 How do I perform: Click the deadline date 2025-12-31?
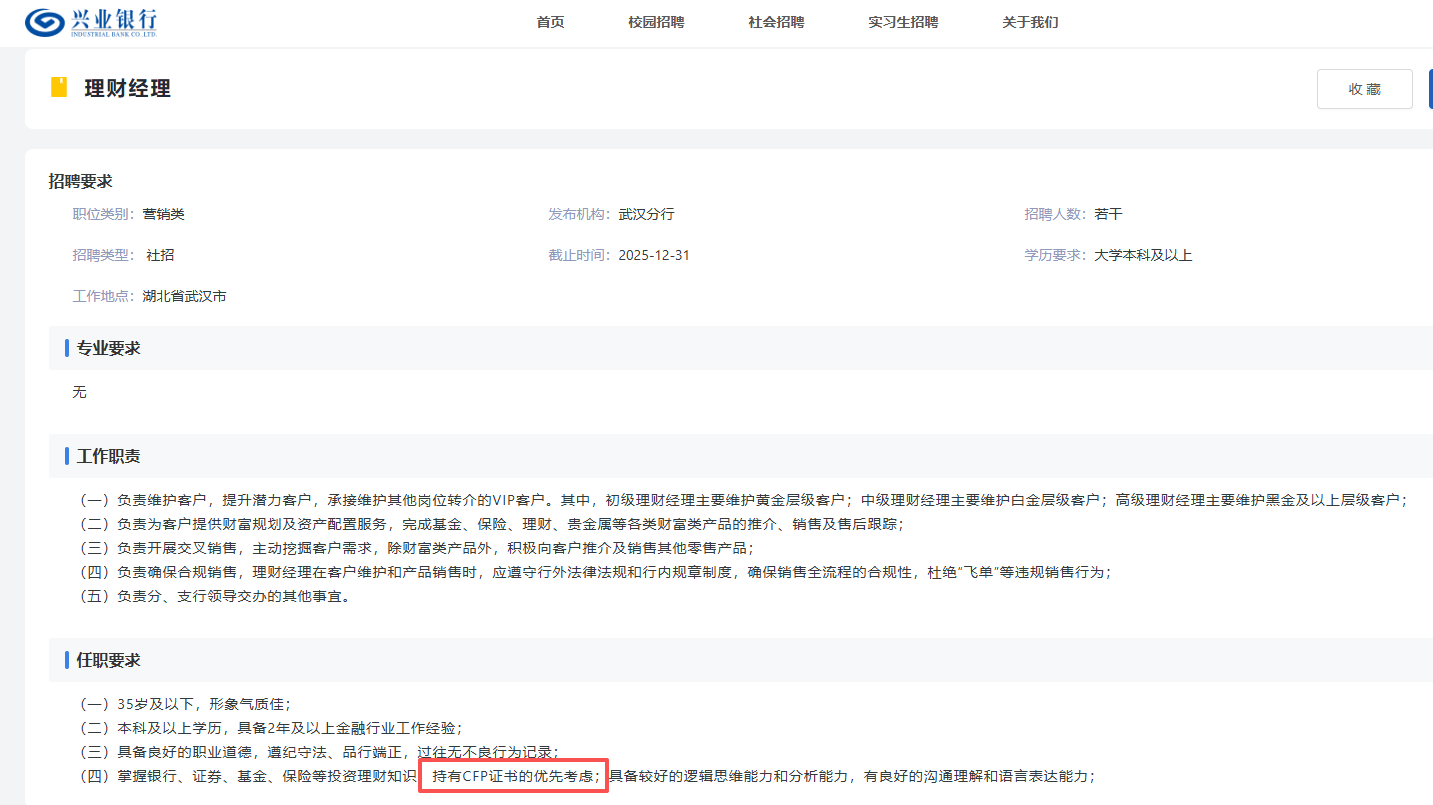[654, 255]
